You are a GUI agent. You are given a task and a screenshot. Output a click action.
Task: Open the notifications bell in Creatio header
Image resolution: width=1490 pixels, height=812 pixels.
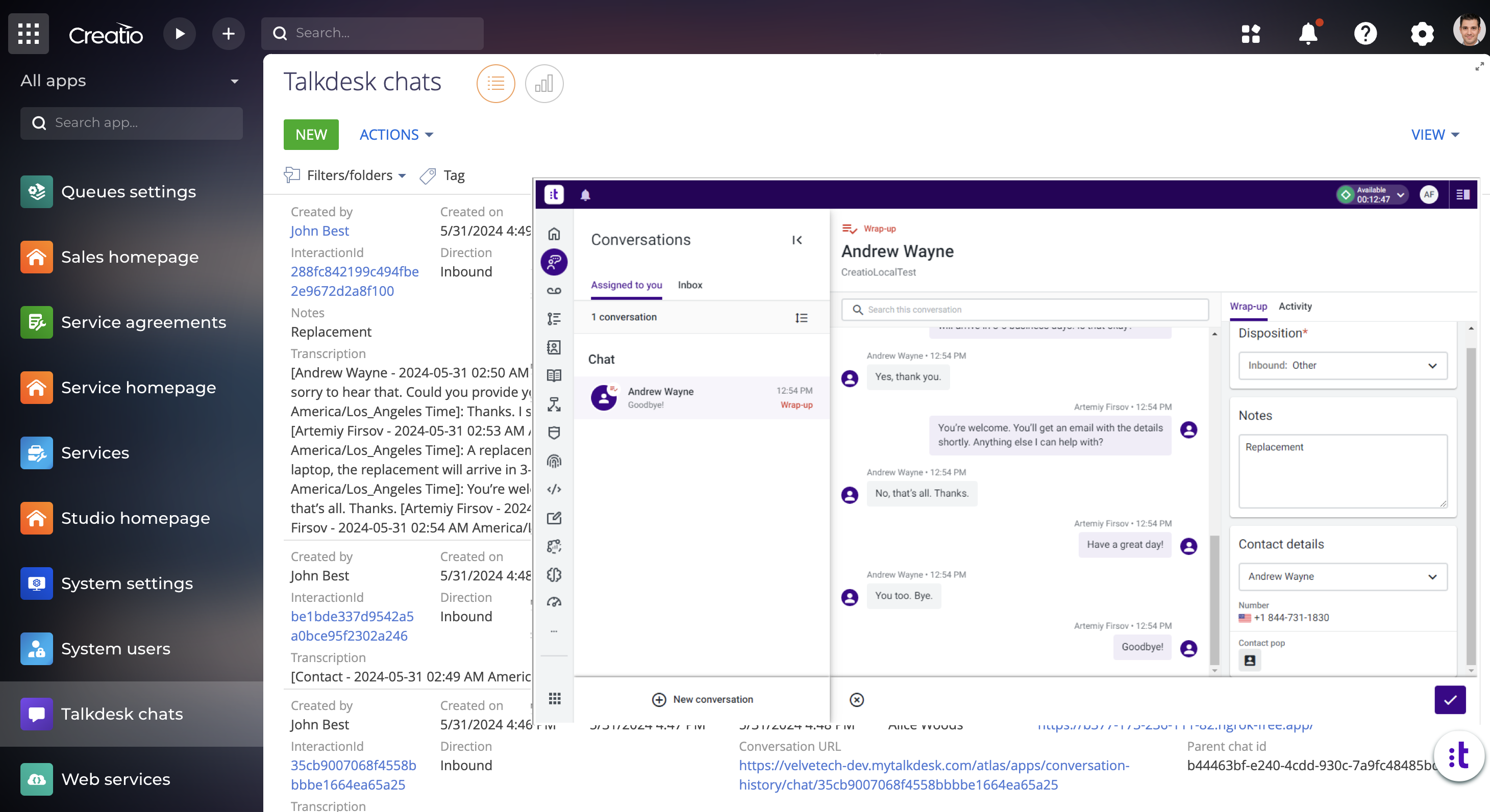[x=1308, y=33]
